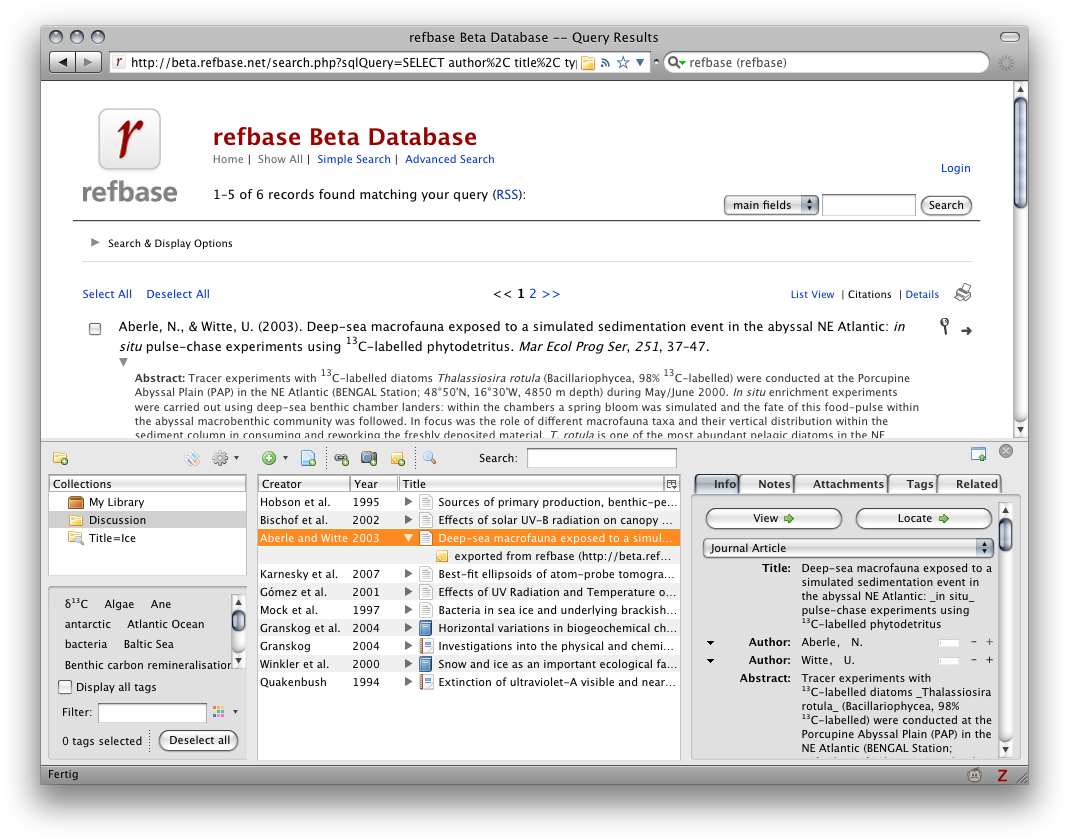
Task: Switch to the Notes tab
Action: [774, 484]
